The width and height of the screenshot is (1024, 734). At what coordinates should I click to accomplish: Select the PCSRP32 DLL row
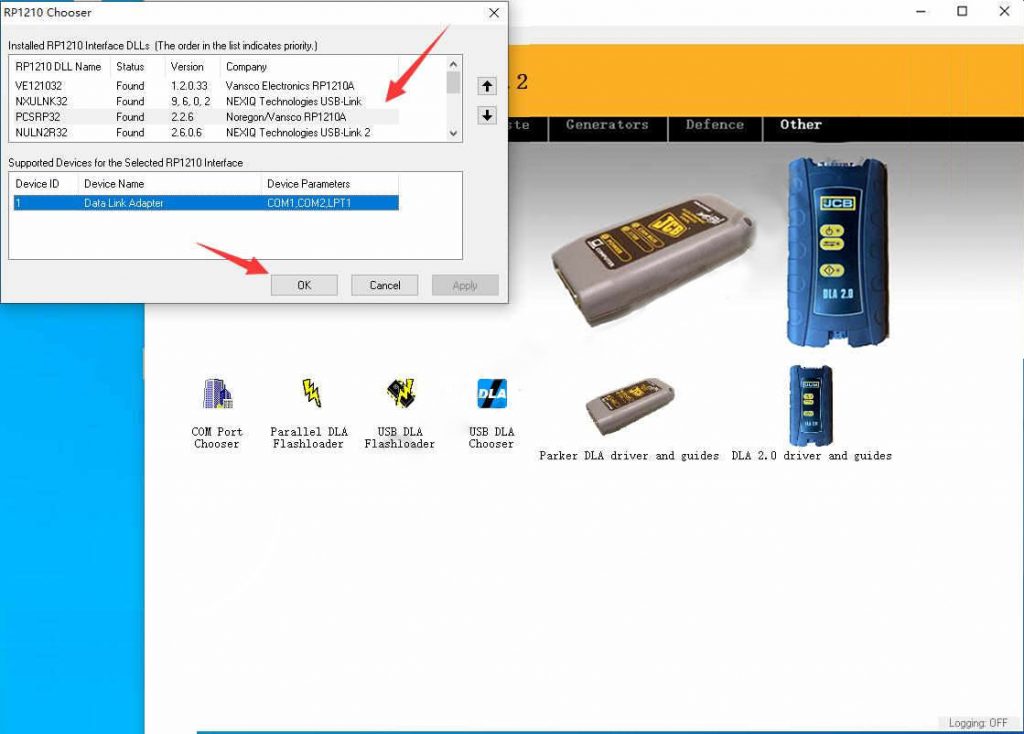(x=206, y=117)
